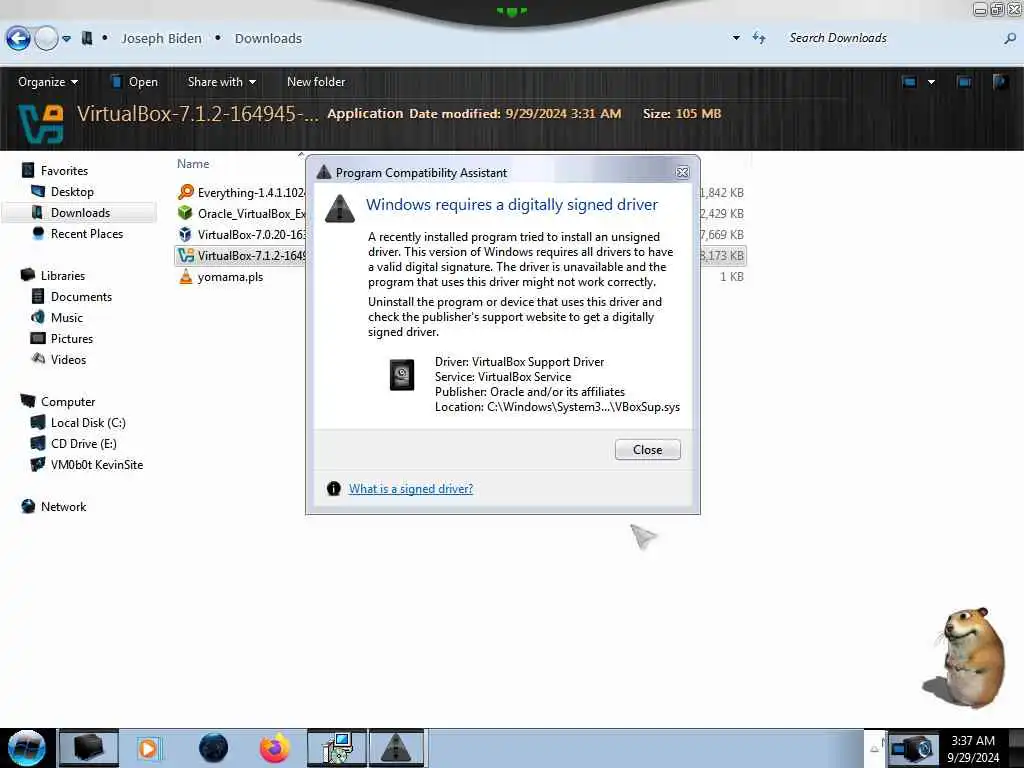Open the Organize menu

[48, 82]
